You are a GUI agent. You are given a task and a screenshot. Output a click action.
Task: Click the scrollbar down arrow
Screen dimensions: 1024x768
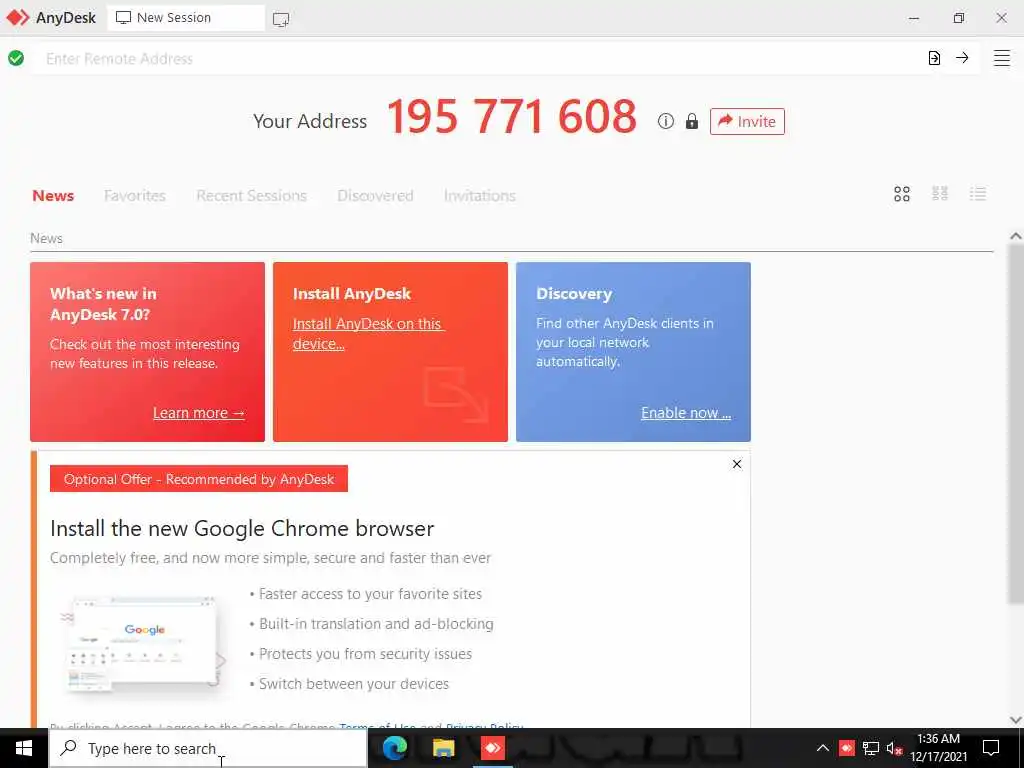1016,720
